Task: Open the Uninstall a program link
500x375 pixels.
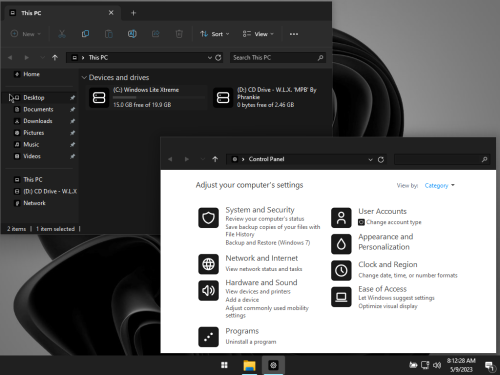Action: point(251,342)
